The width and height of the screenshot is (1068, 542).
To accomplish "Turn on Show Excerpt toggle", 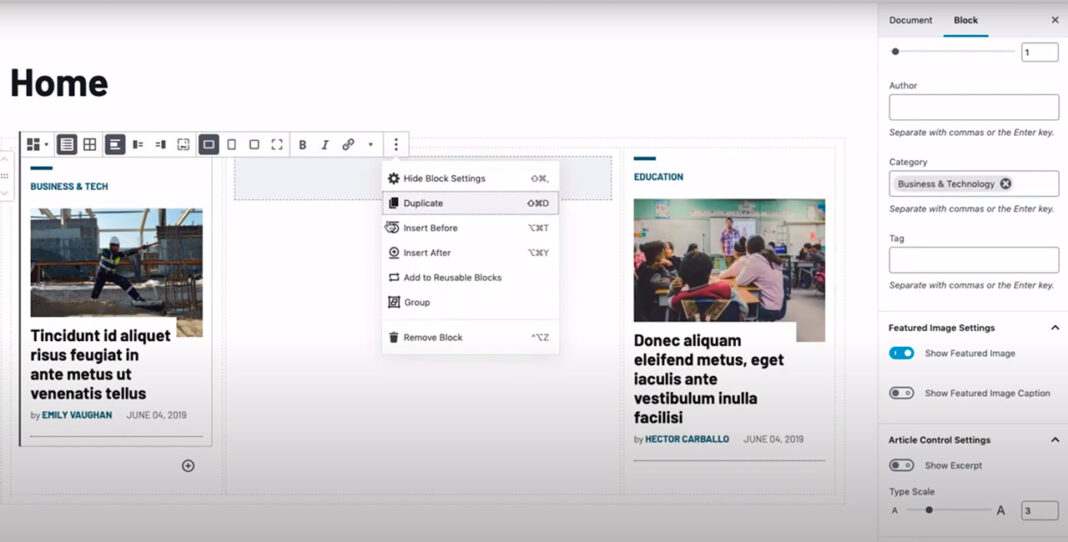I will (x=902, y=465).
